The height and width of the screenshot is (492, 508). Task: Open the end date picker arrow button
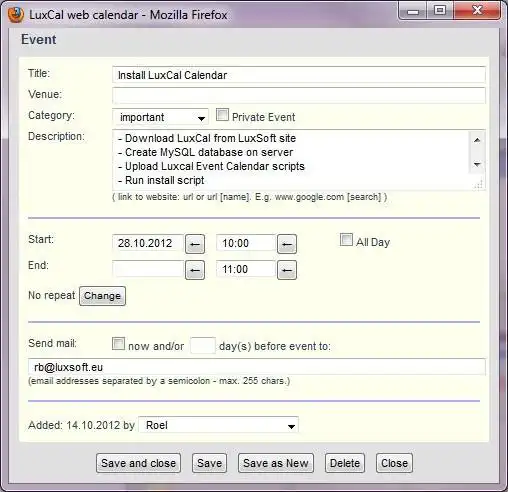point(195,270)
